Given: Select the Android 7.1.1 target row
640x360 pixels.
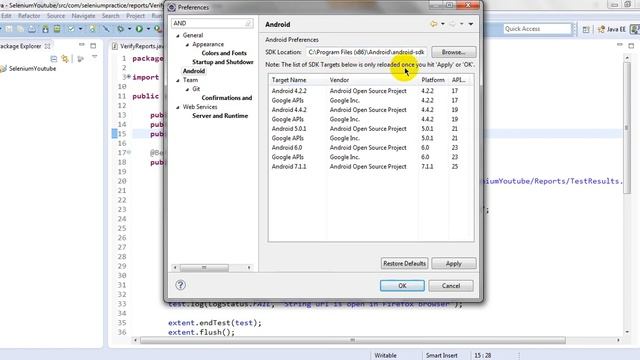Looking at the screenshot, I should pos(371,167).
